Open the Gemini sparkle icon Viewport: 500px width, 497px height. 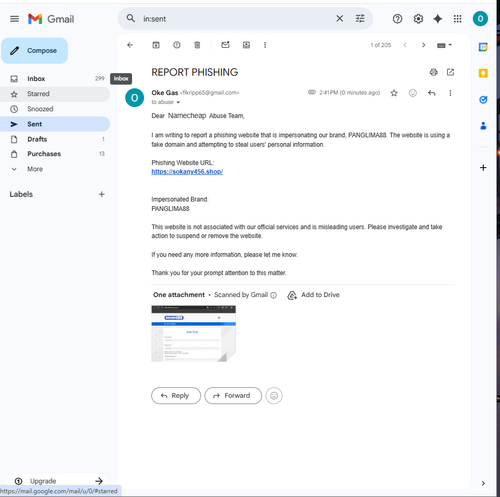438,19
